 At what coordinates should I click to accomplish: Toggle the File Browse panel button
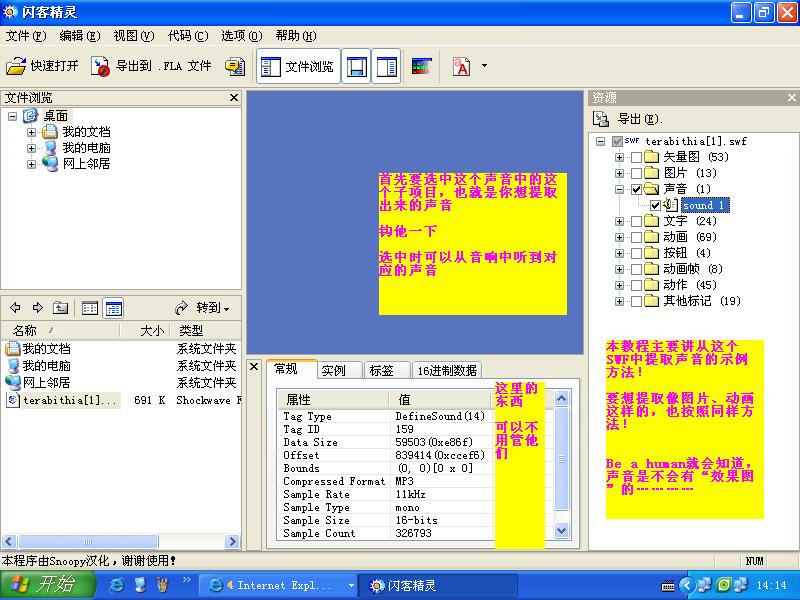click(298, 66)
